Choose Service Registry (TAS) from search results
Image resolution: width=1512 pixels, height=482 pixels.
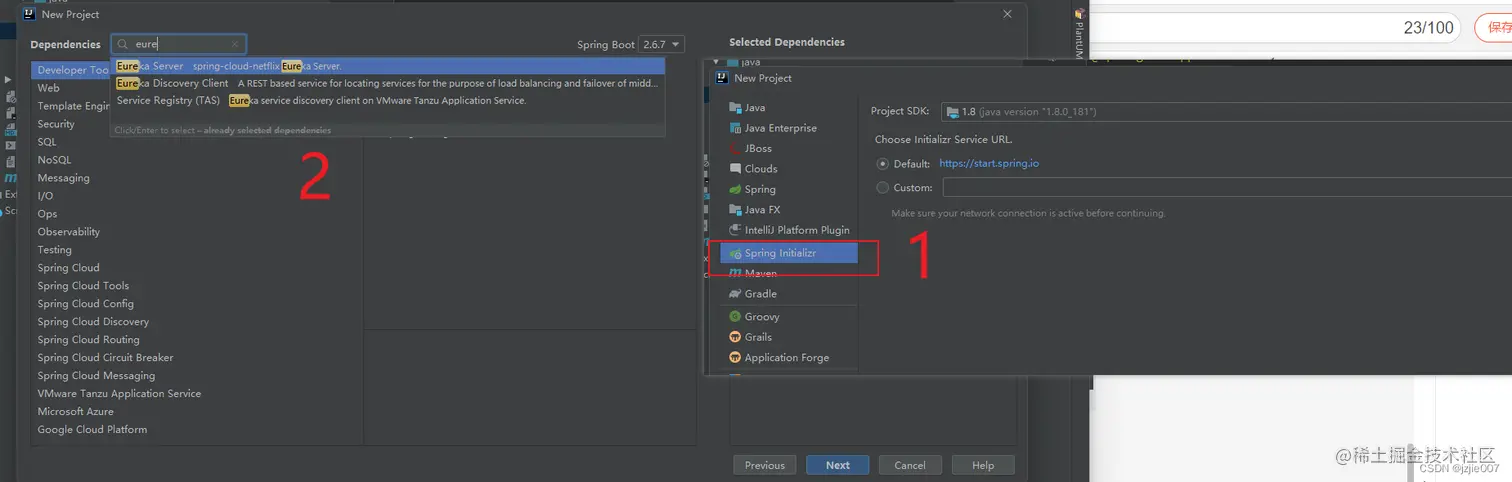coord(387,100)
